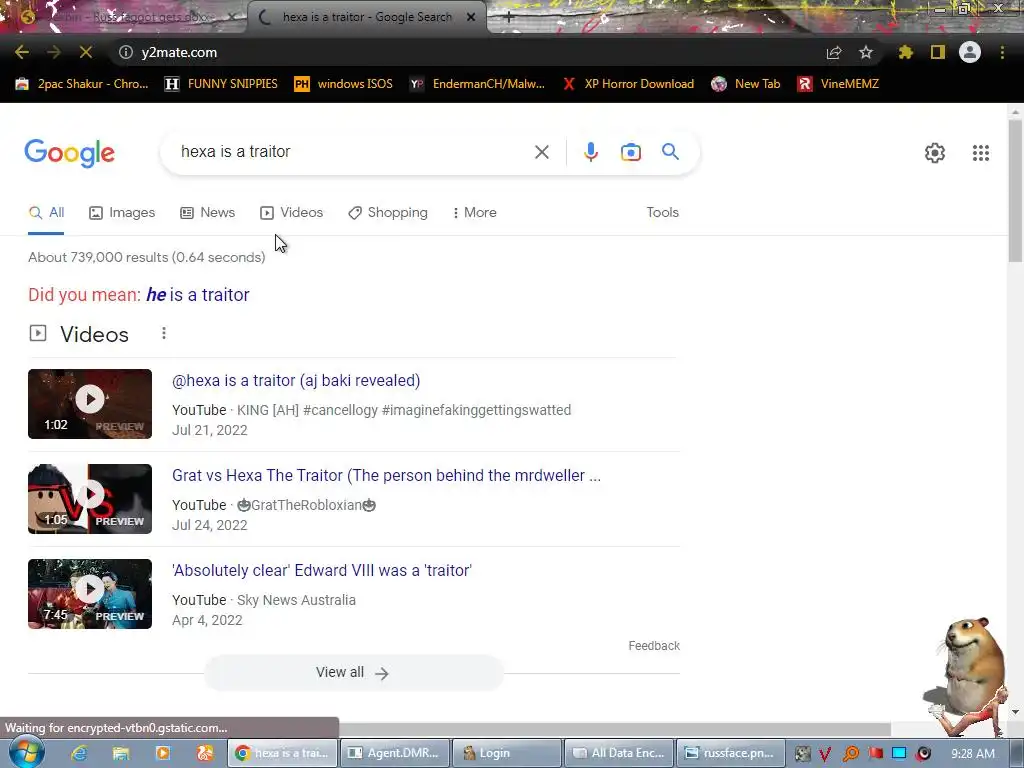Launch Internet Explorer from the taskbar
This screenshot has height=768, width=1024.
tap(80, 753)
